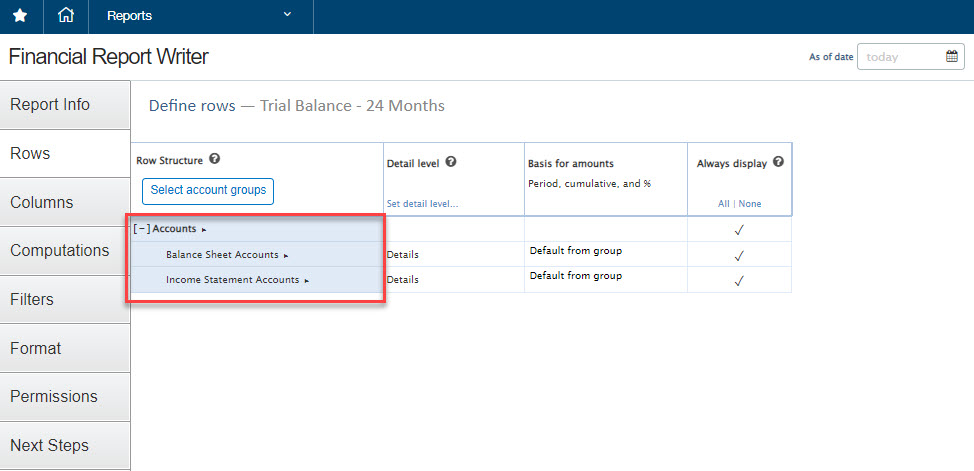Click help icon next to Always display

[x=778, y=162]
